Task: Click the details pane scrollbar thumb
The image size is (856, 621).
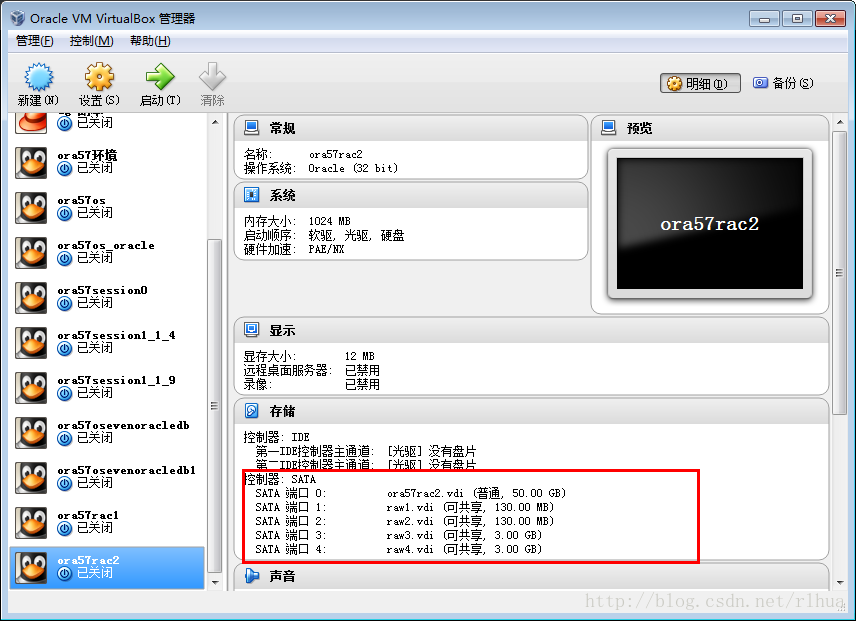Action: coord(840,273)
